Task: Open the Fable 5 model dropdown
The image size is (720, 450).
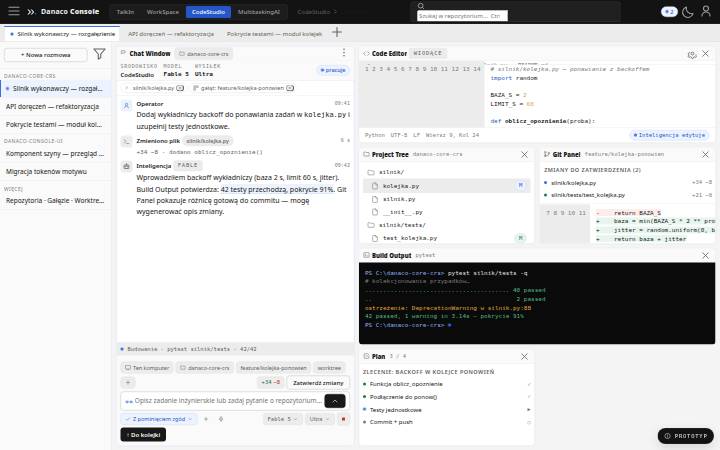Action: tap(282, 419)
